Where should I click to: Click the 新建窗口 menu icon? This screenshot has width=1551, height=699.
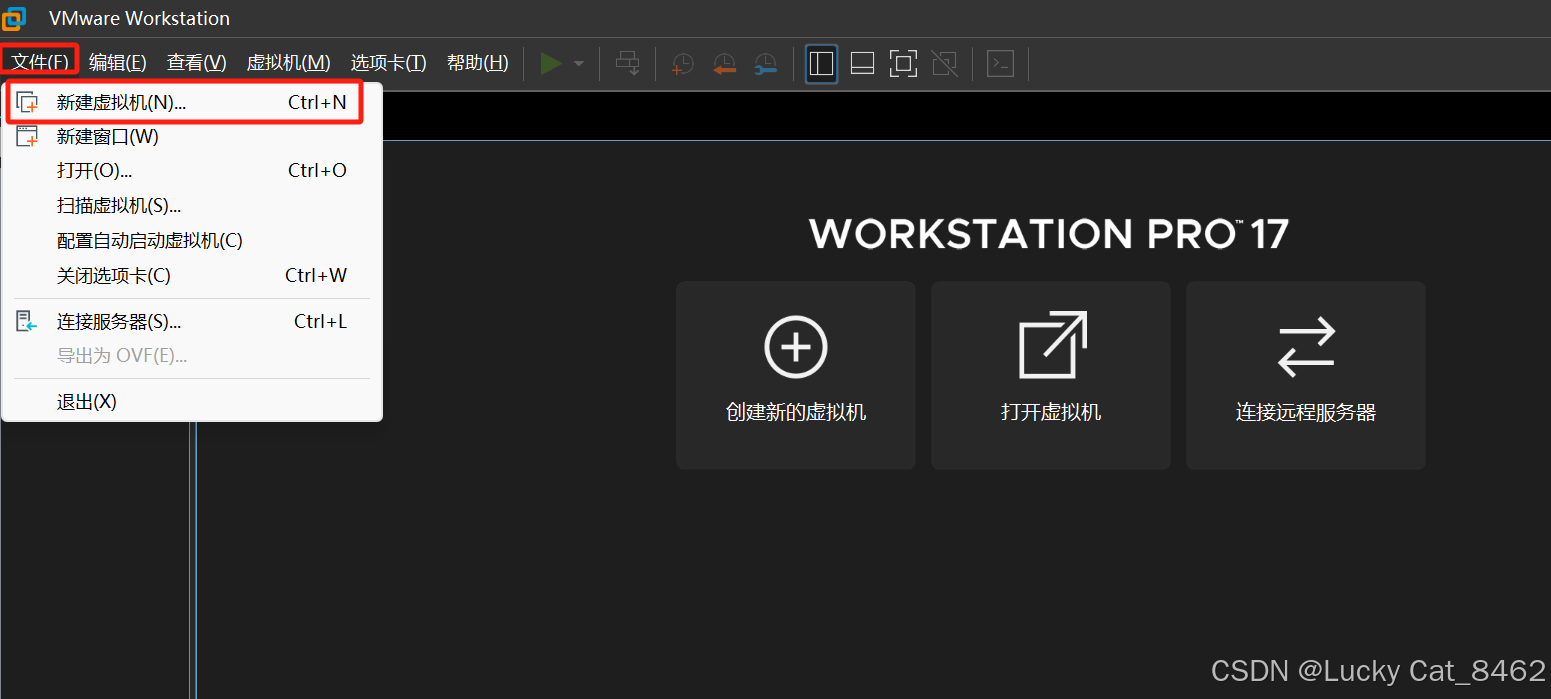[27, 137]
